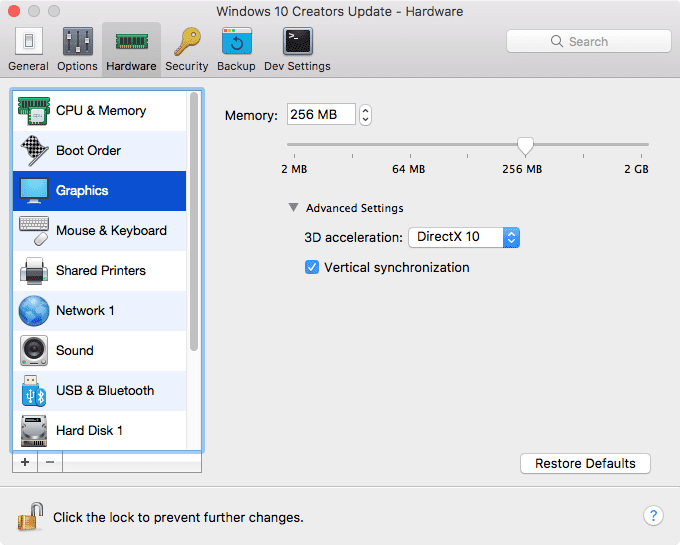The height and width of the screenshot is (545, 680).
Task: Select Network 1 in the sidebar
Action: (100, 310)
